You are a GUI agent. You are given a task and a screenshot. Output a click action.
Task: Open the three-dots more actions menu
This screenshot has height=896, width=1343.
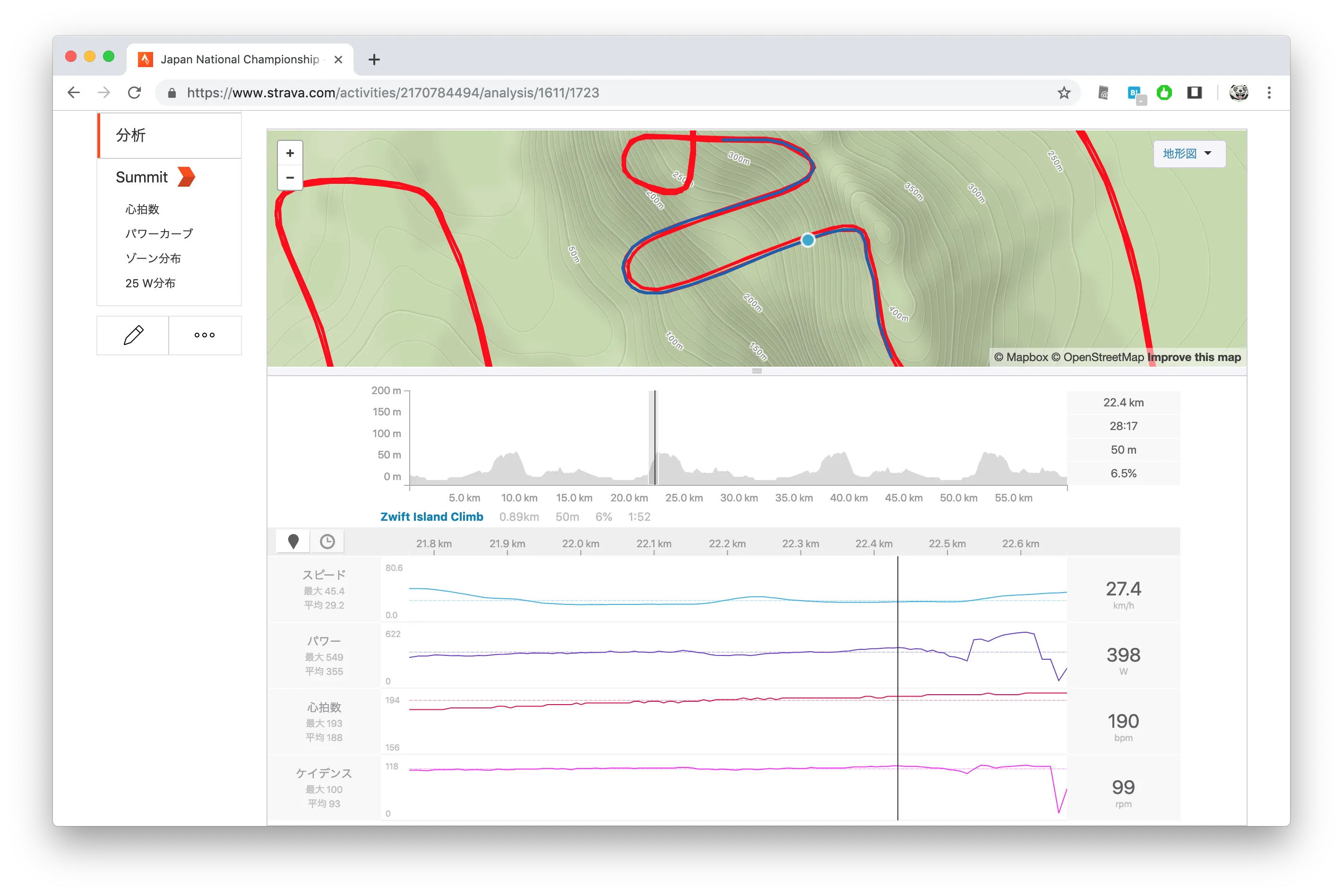[x=205, y=336]
